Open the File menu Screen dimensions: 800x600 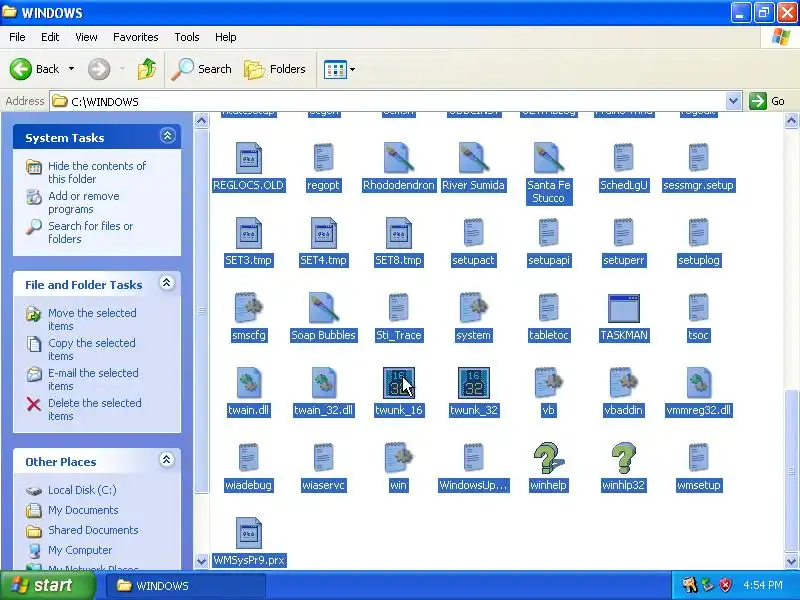point(17,37)
